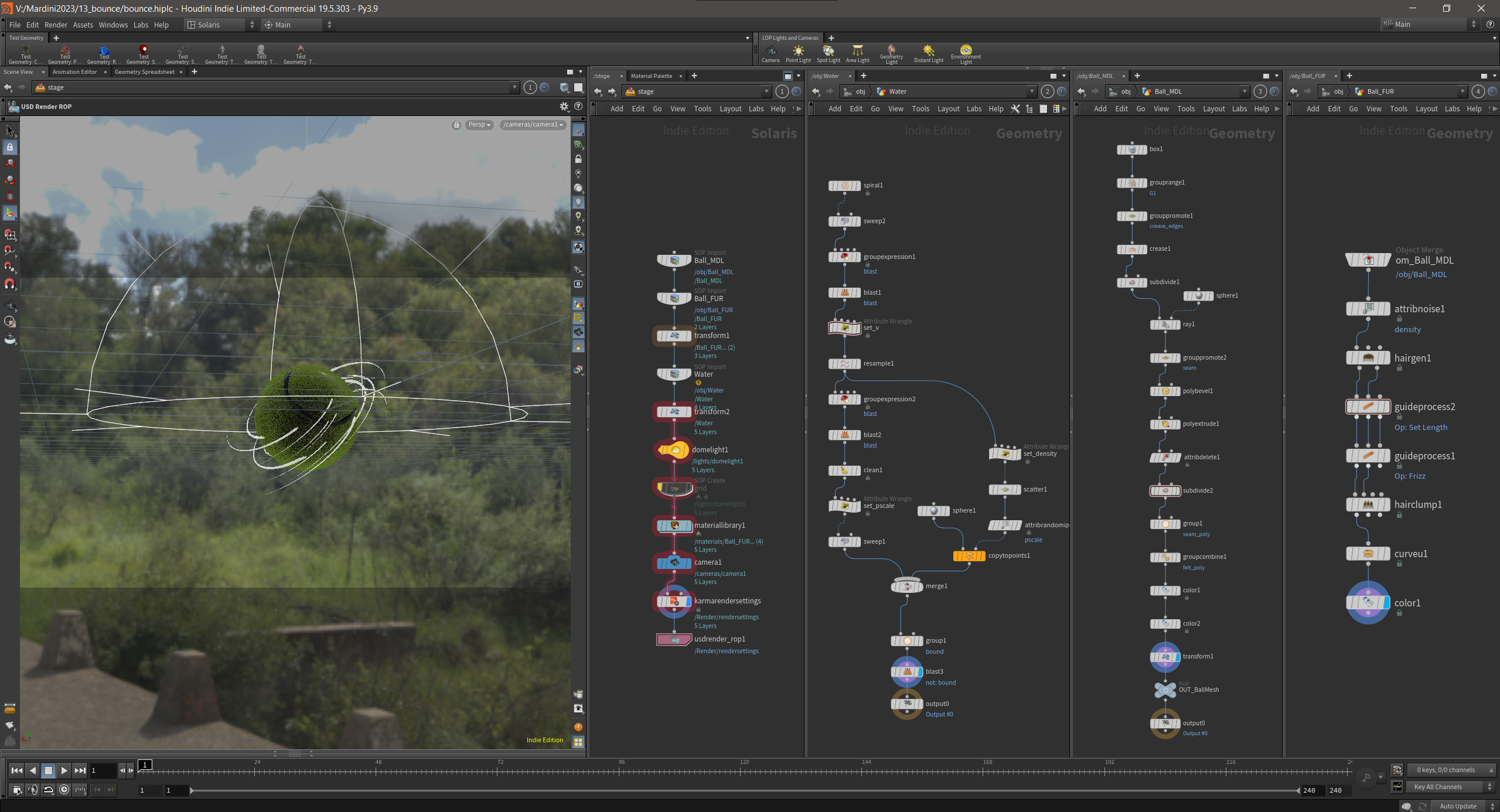Open Layout menu in Water network pane

click(x=948, y=109)
